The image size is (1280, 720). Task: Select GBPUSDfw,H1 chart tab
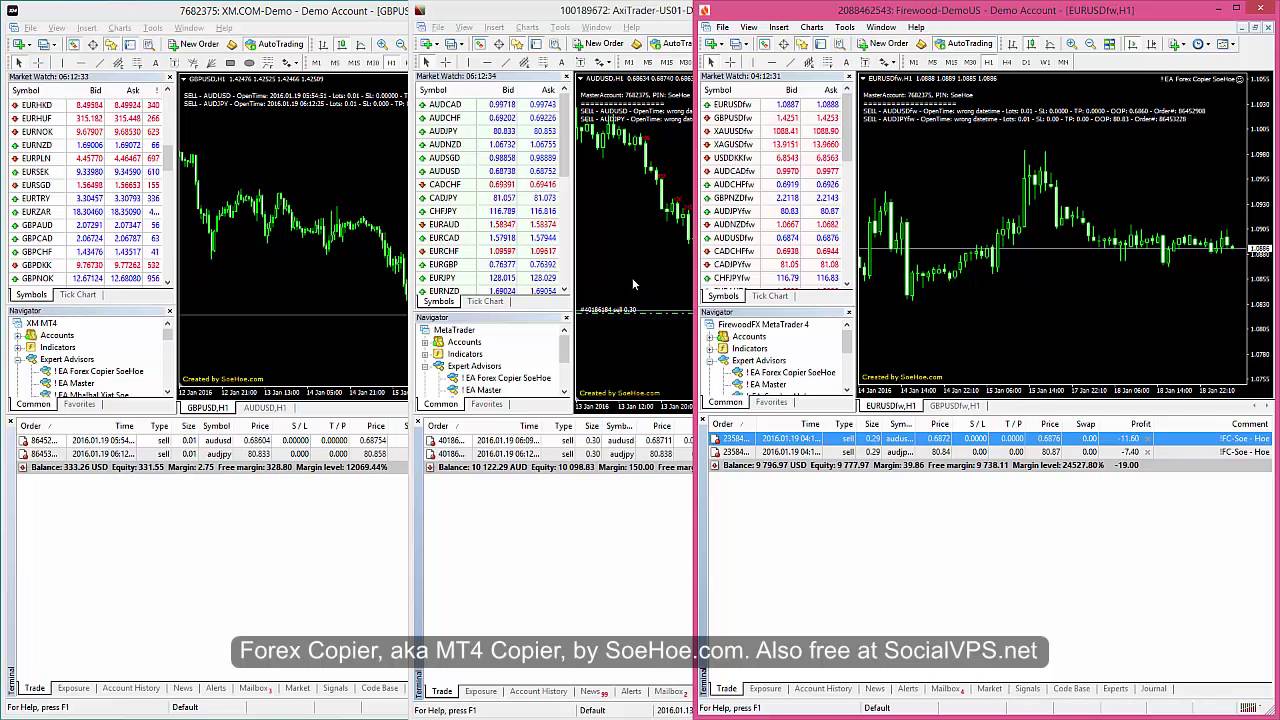click(955, 406)
